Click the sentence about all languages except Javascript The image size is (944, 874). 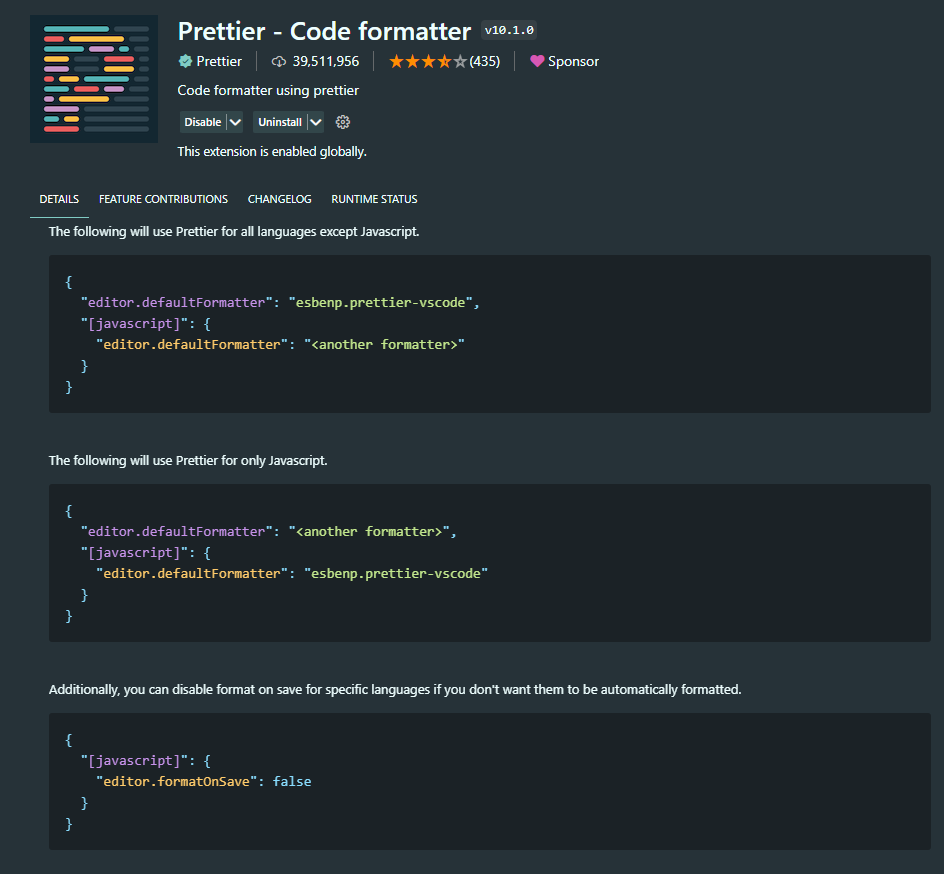(x=234, y=232)
